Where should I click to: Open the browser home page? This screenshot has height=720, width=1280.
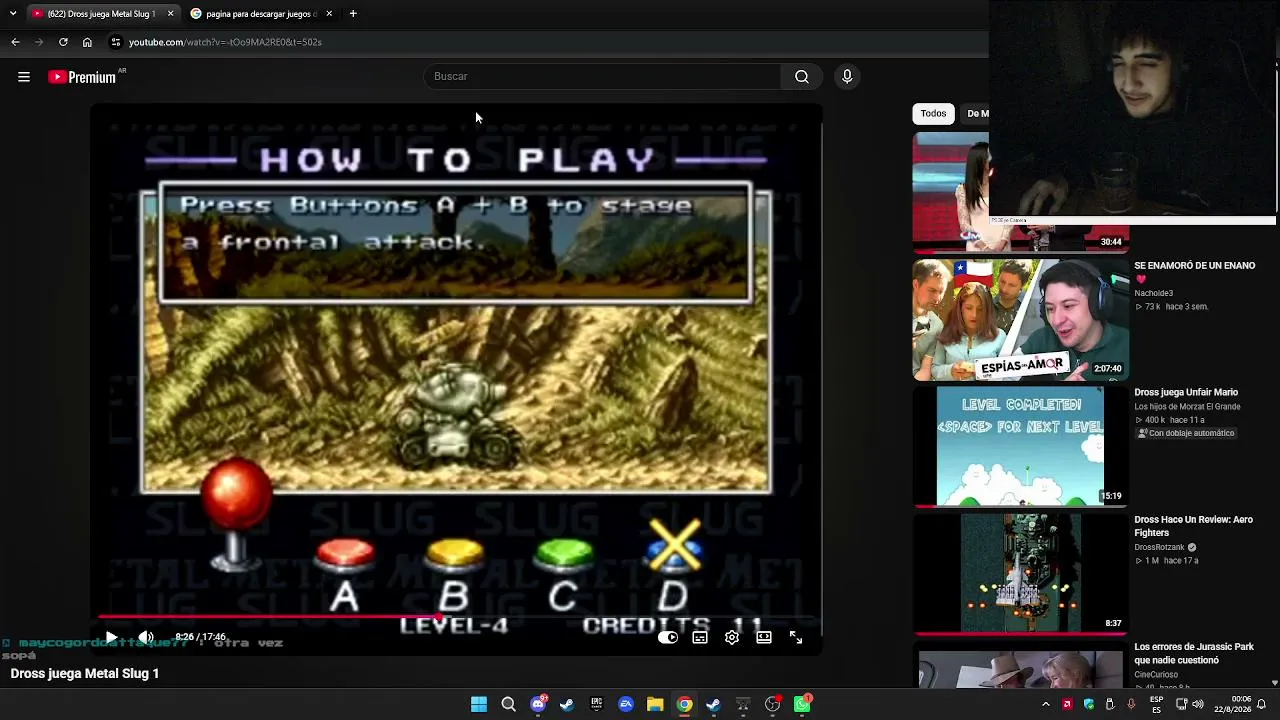87,42
